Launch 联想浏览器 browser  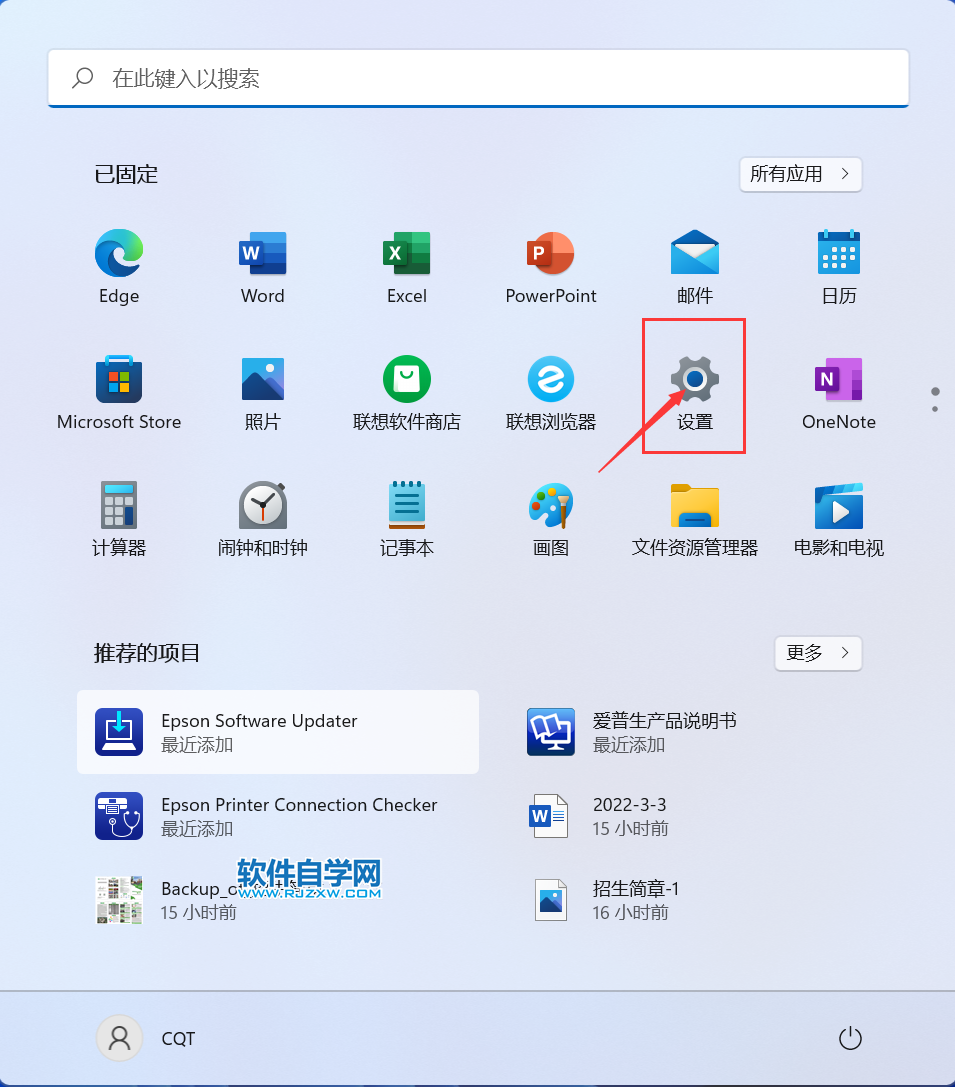click(x=551, y=393)
